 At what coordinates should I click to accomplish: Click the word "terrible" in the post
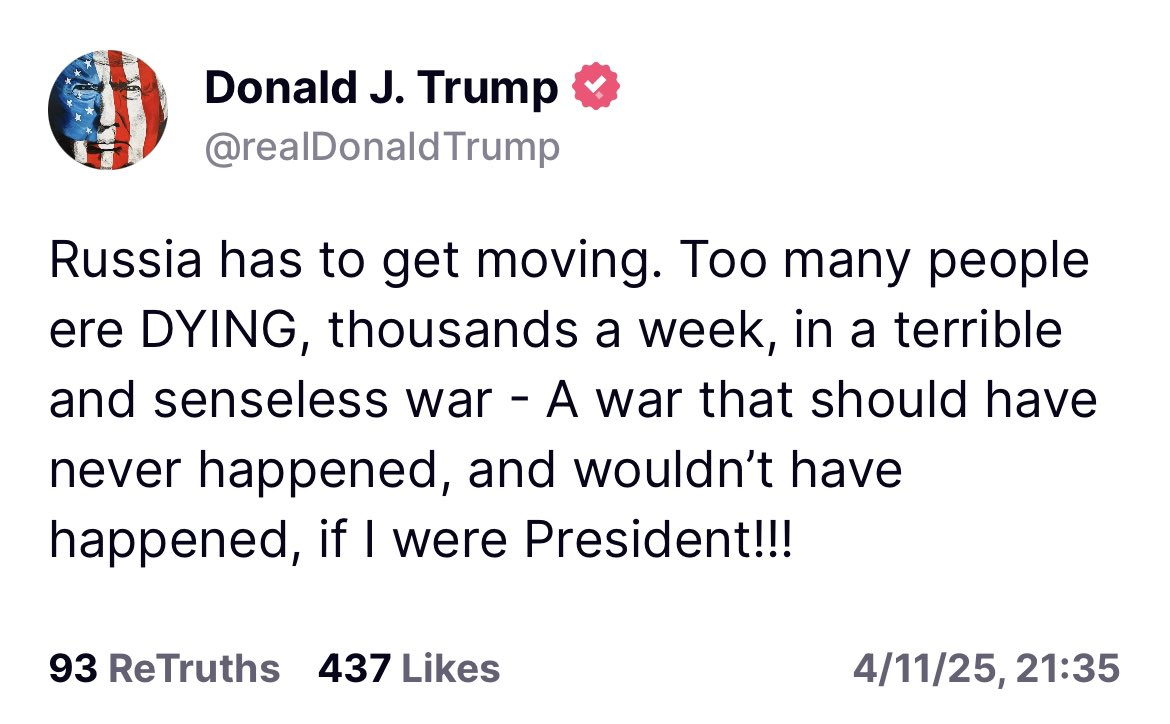click(978, 330)
